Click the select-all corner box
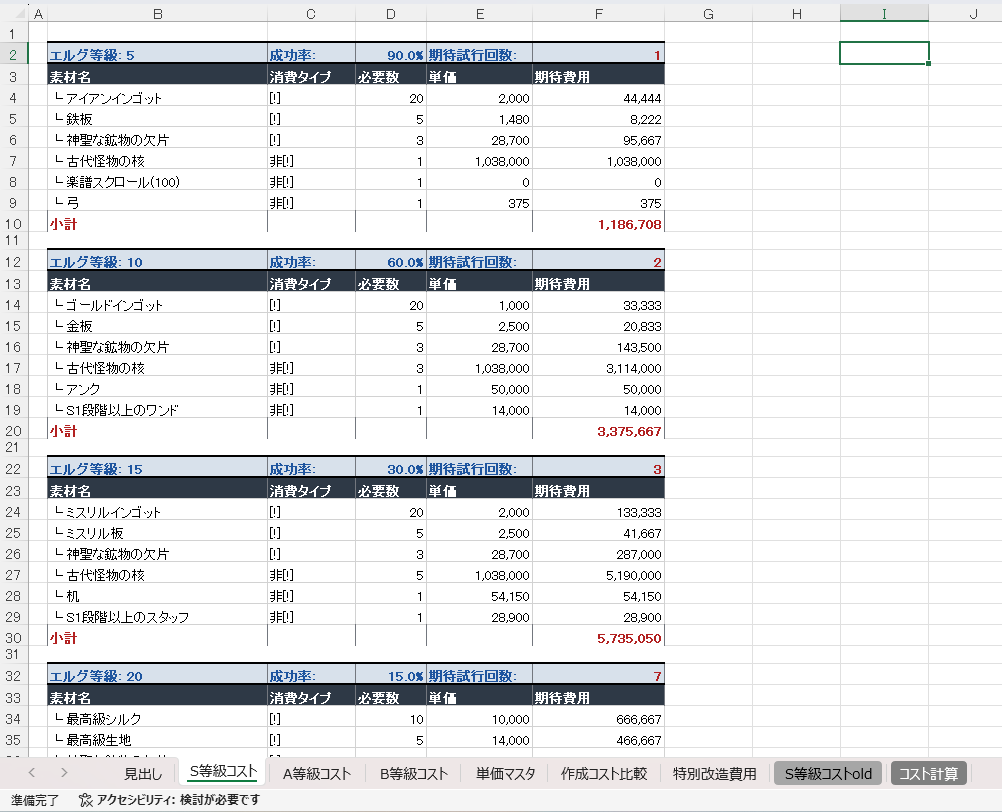This screenshot has height=812, width=1002. click(13, 13)
